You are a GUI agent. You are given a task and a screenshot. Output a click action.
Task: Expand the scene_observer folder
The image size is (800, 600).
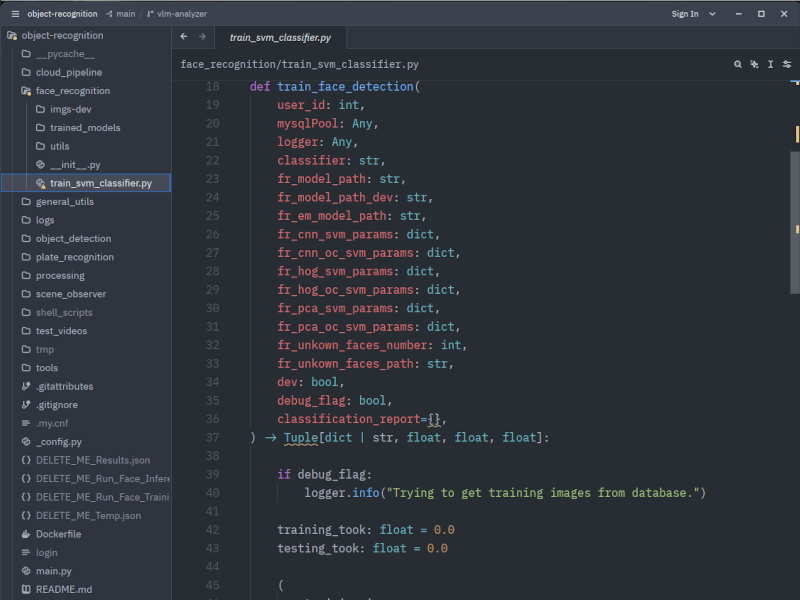[x=86, y=294]
